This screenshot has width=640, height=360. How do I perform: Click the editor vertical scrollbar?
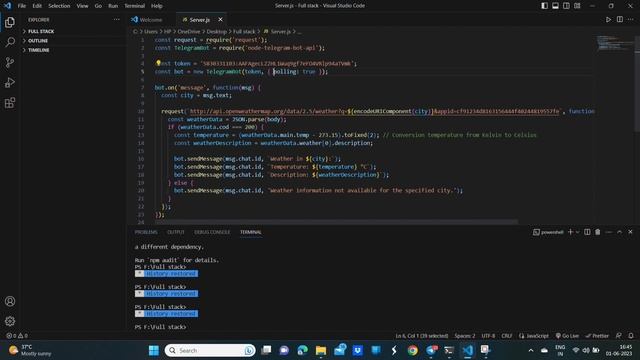(637, 84)
